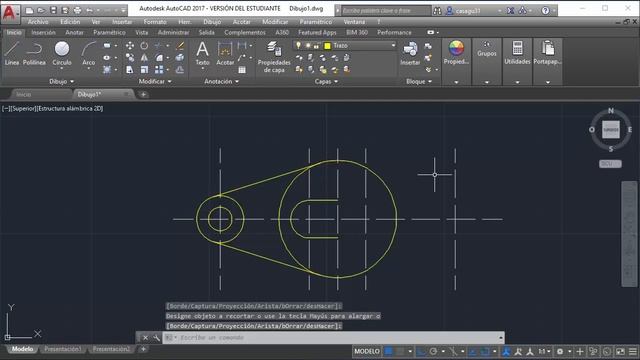Add a new drawing tab with plus button
This screenshot has height=360, width=640.
(143, 94)
